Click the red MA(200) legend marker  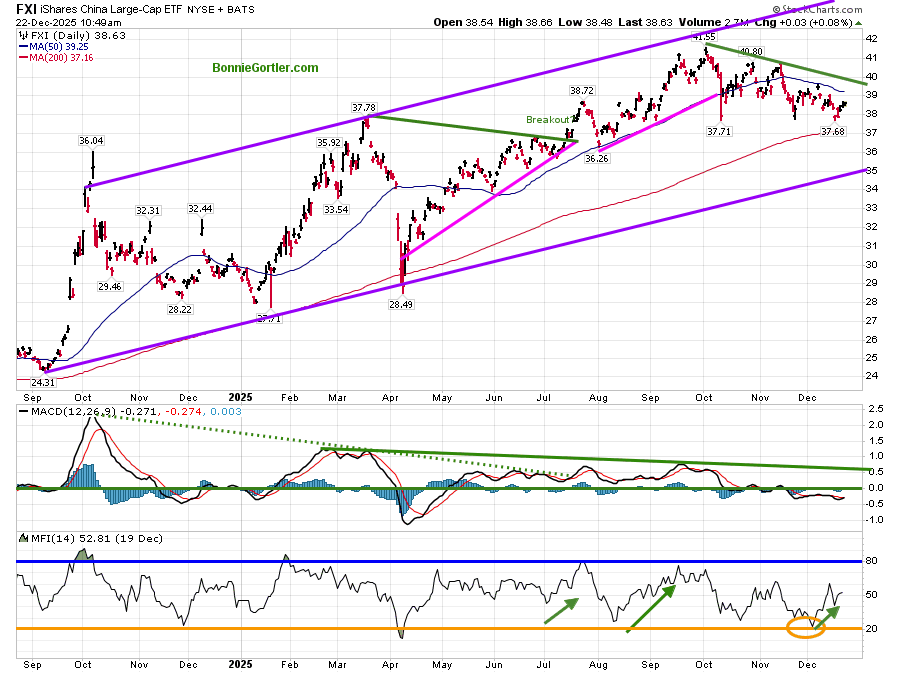click(22, 59)
